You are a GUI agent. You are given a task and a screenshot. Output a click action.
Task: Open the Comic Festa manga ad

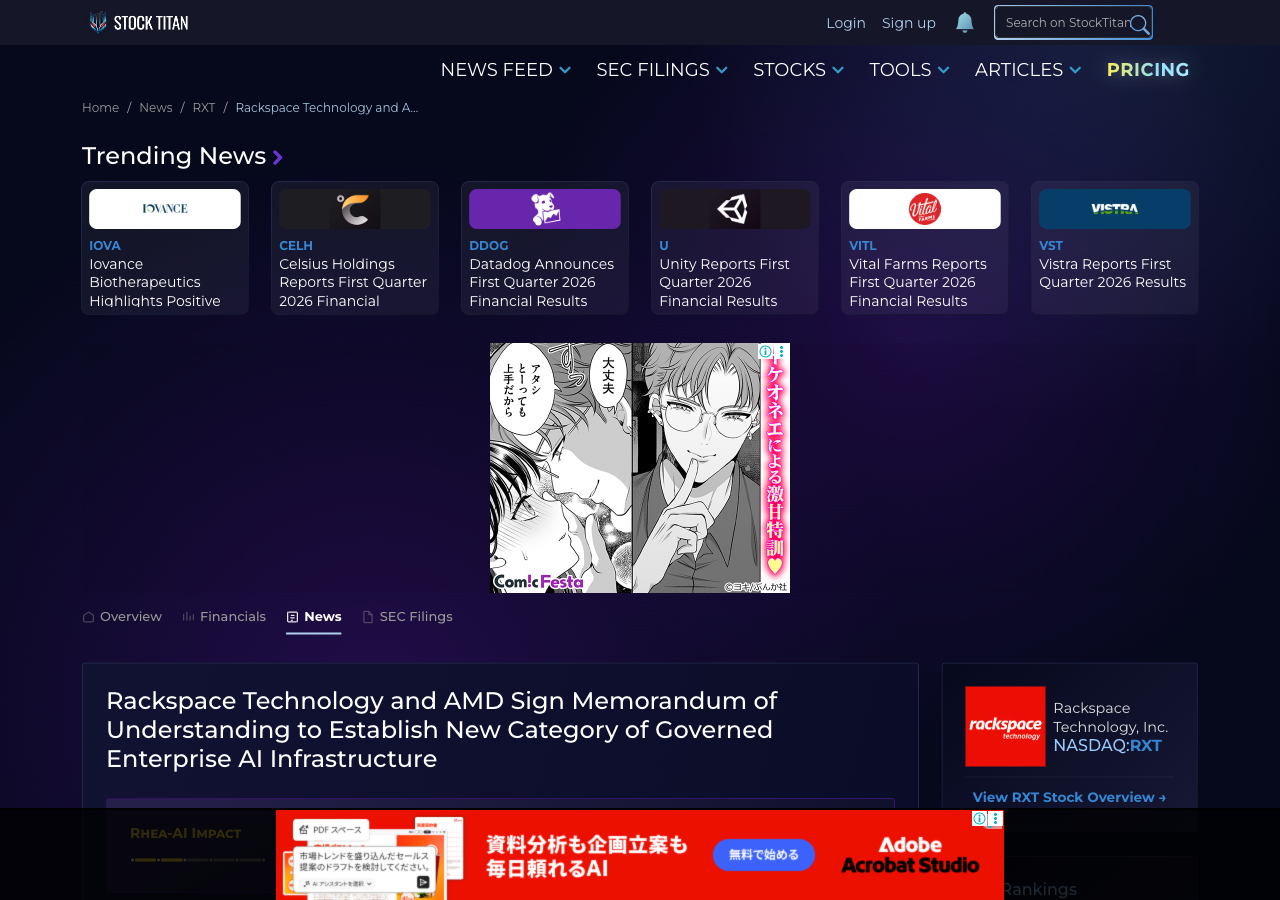(x=640, y=468)
